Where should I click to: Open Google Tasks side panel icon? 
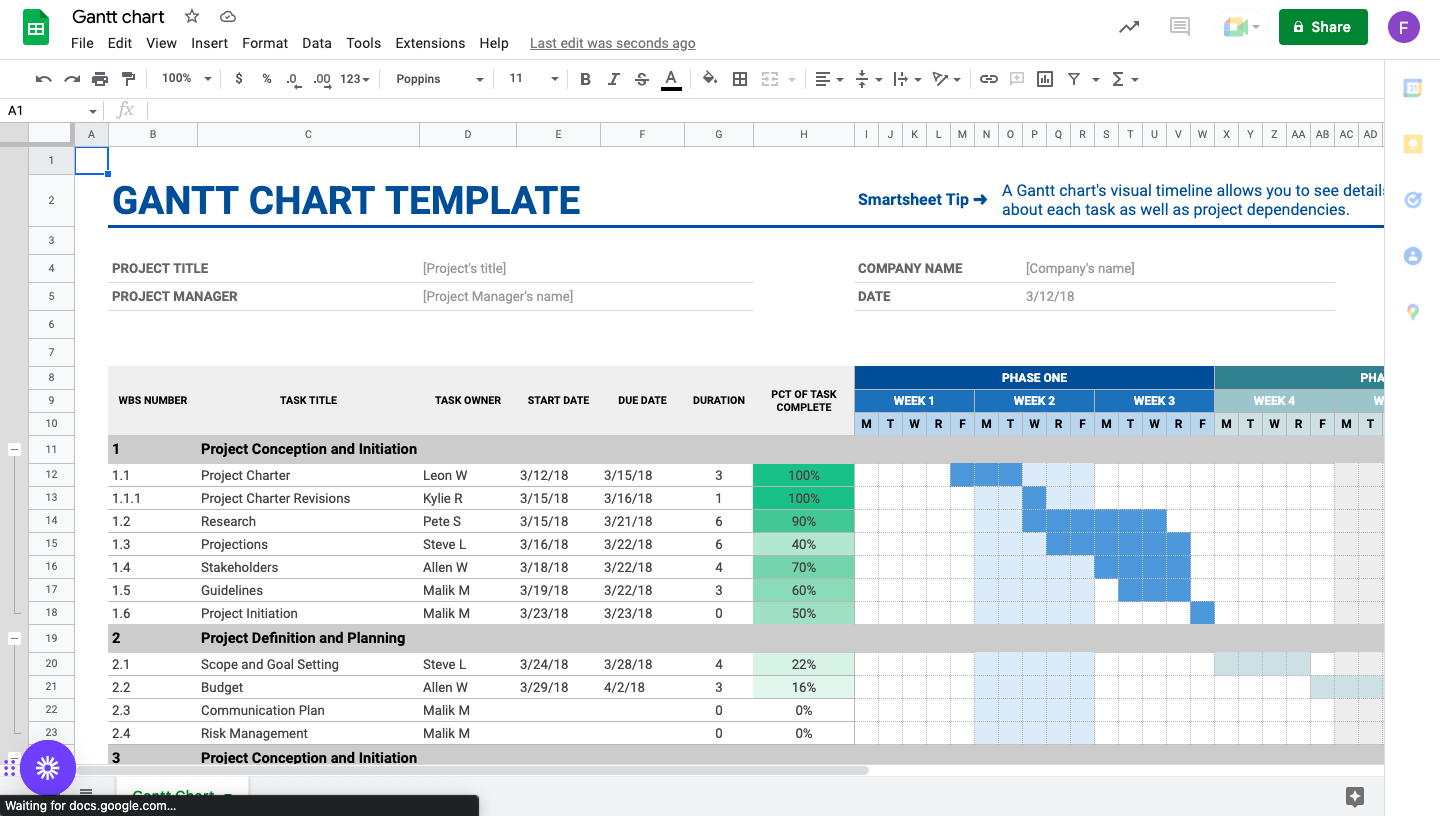1413,200
